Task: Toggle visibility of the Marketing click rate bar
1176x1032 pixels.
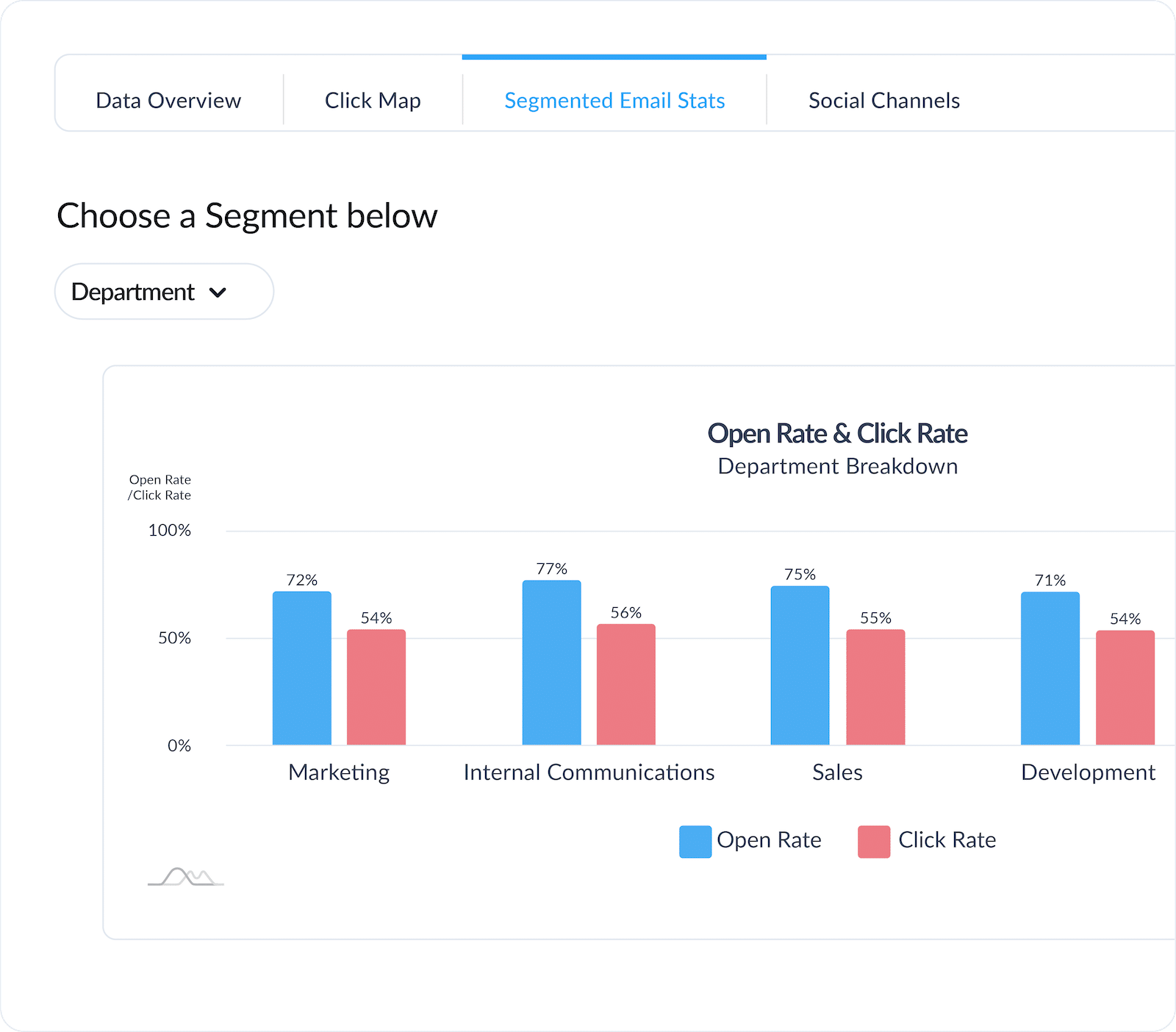Action: (x=376, y=687)
